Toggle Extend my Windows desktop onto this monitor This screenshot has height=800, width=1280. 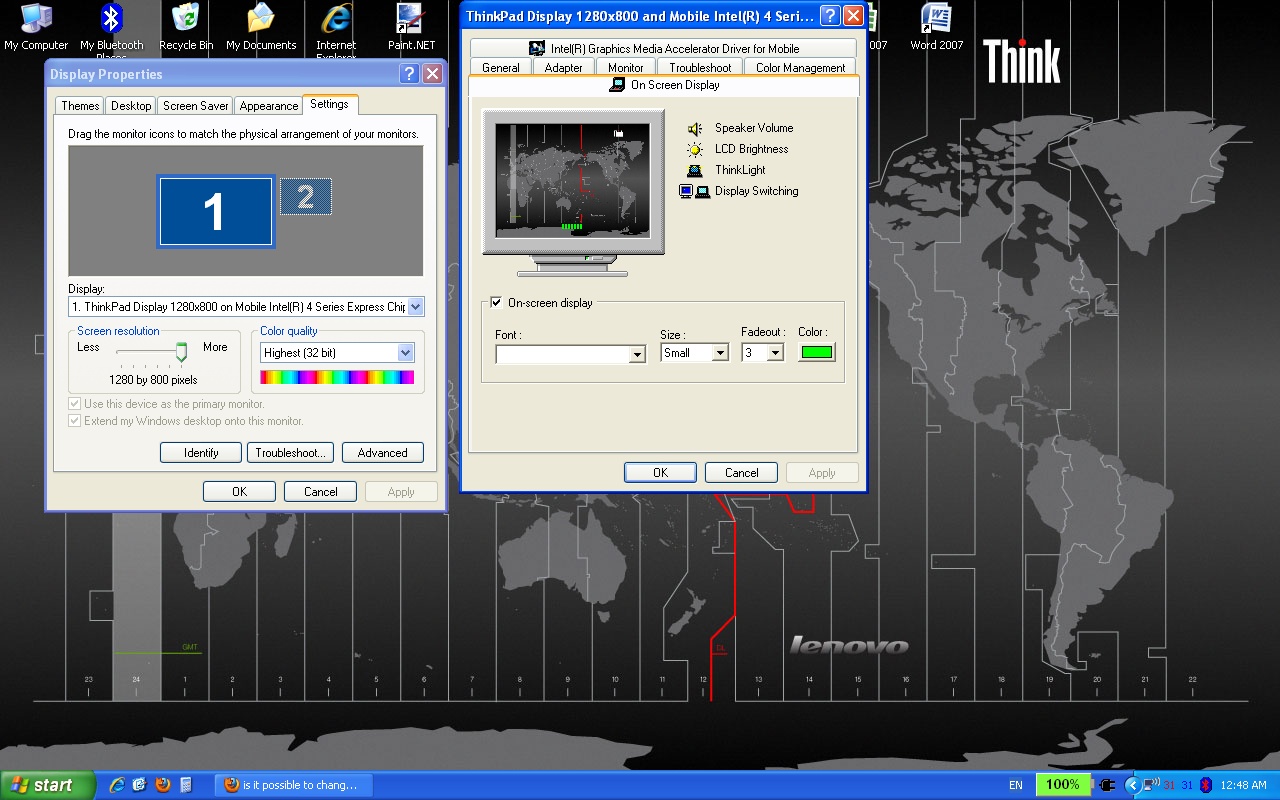click(x=74, y=421)
